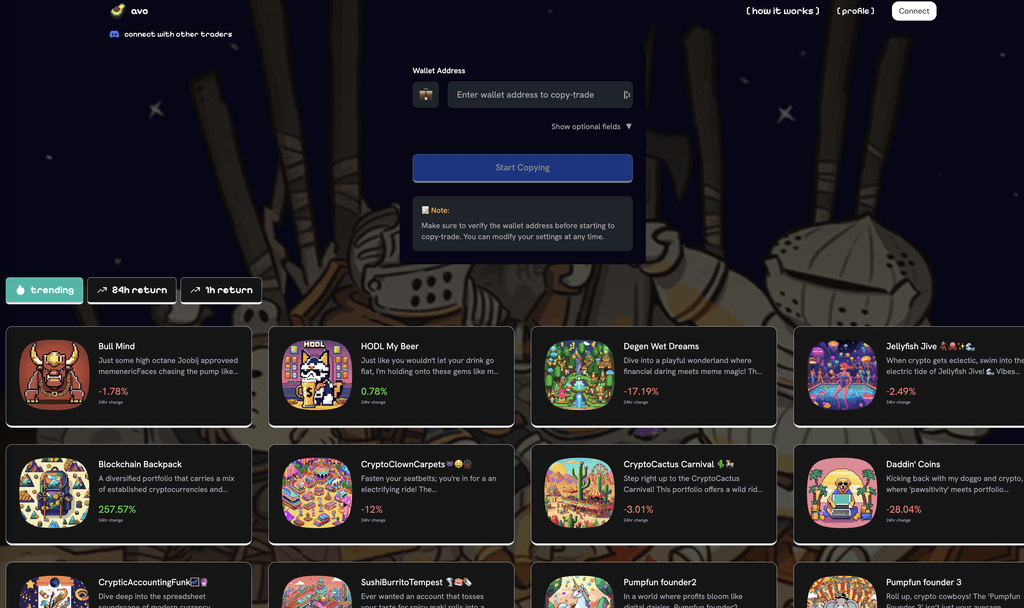
Task: Open the how it works link
Action: click(x=782, y=11)
